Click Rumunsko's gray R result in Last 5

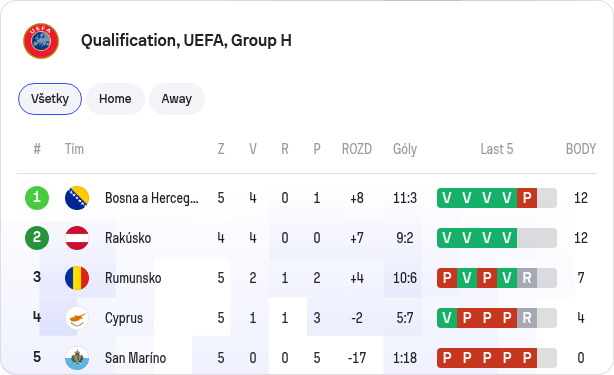[x=527, y=278]
